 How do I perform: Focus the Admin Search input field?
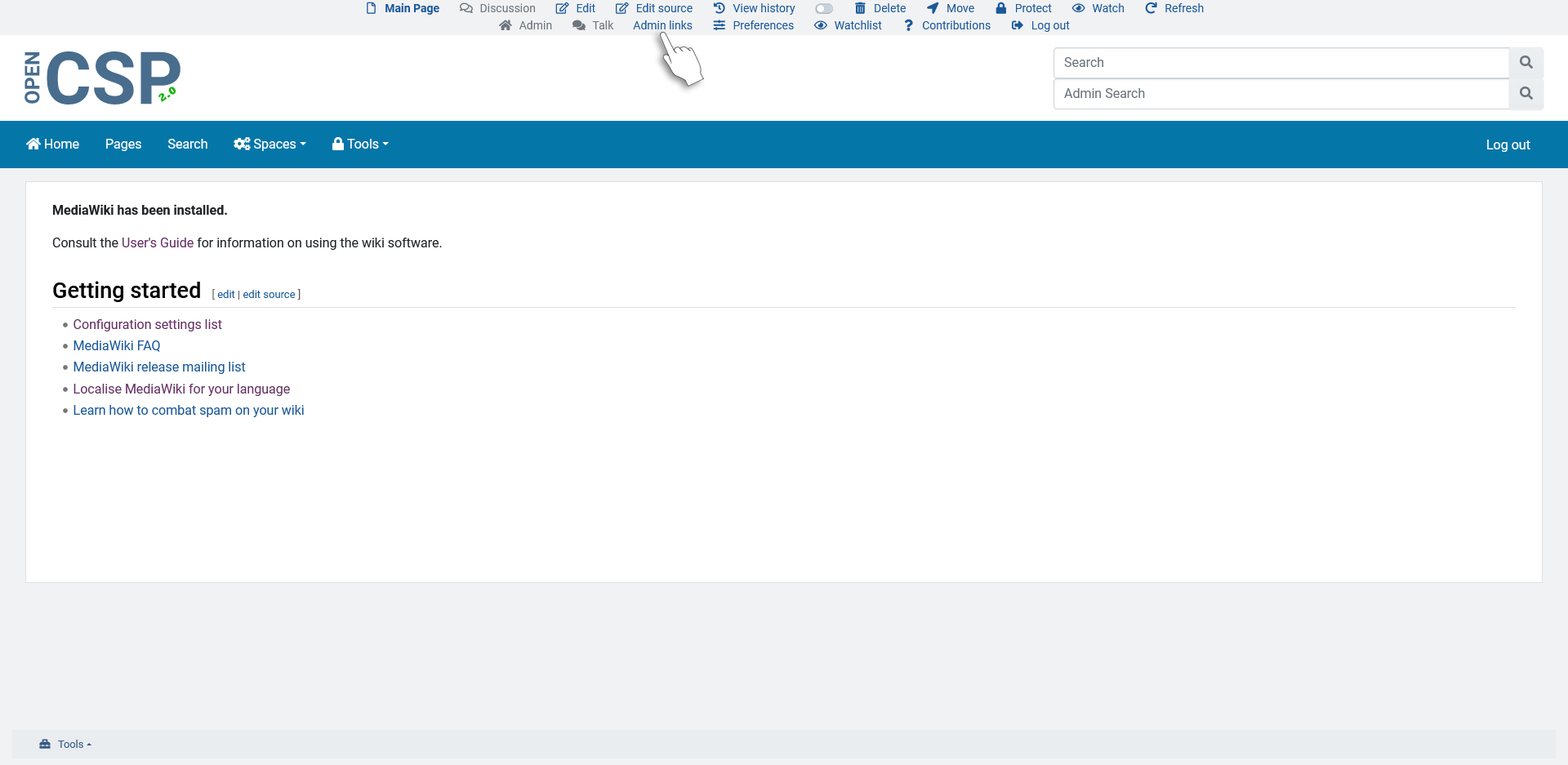[1281, 94]
